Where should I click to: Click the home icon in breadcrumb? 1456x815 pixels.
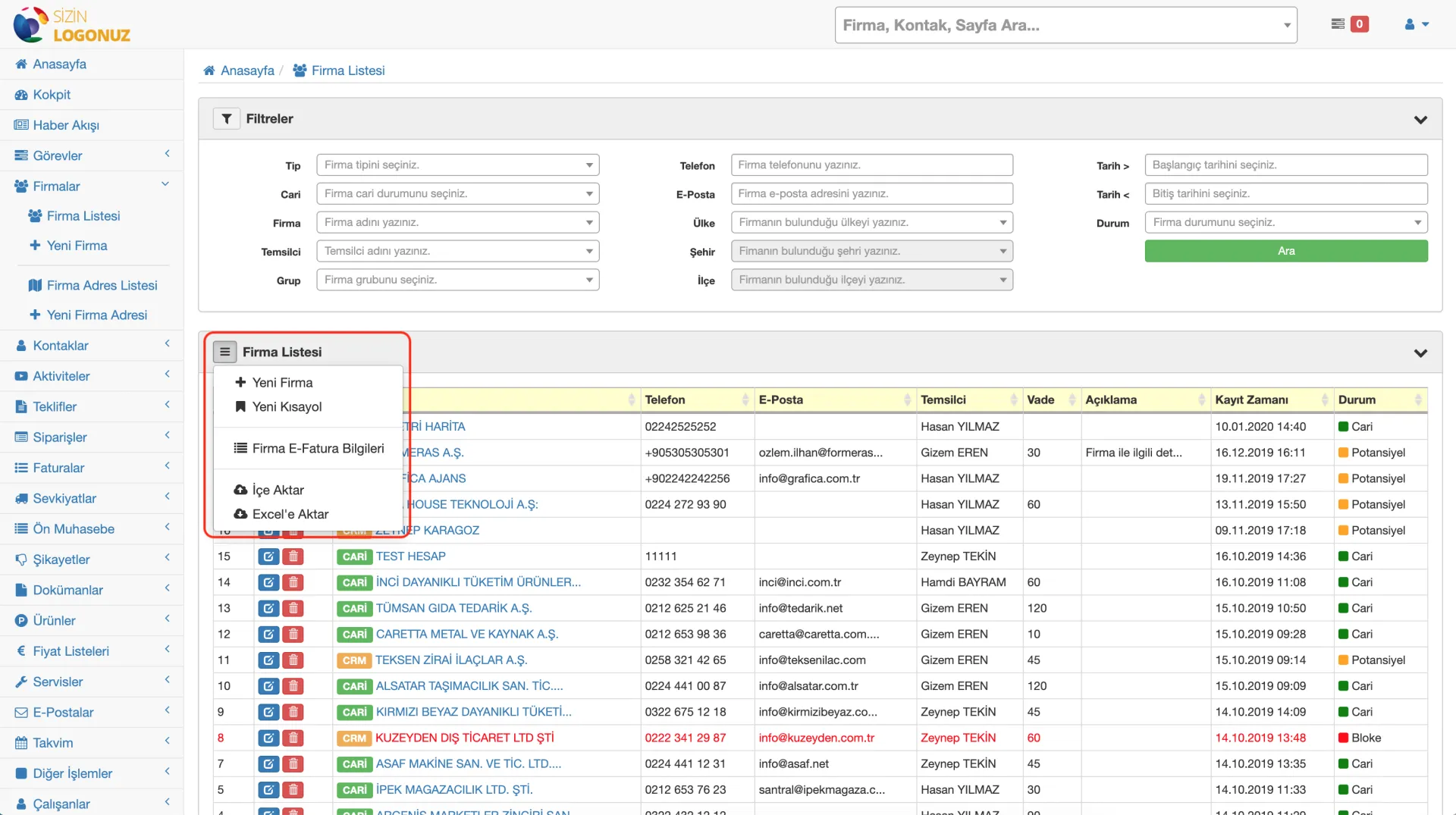point(209,71)
